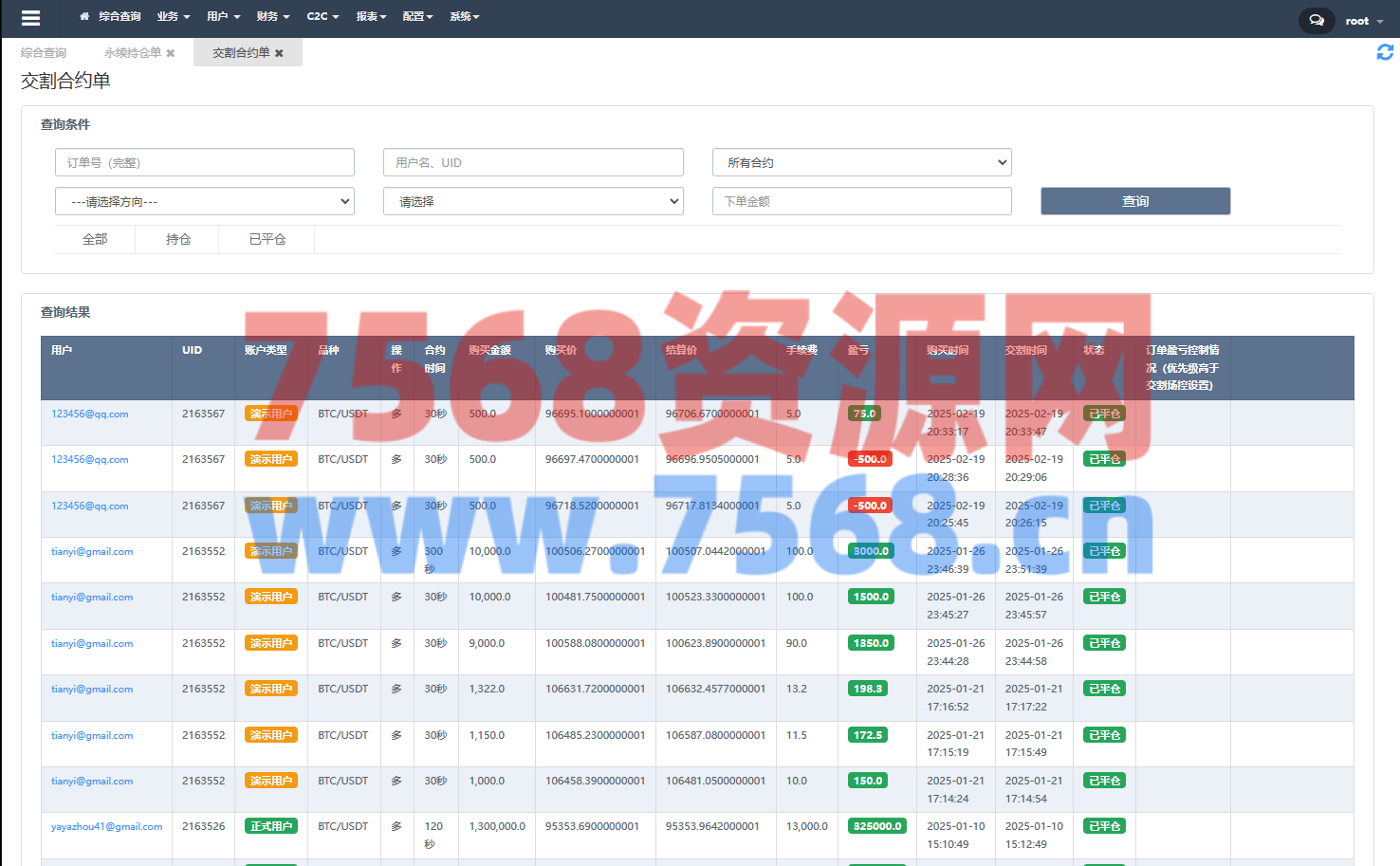This screenshot has width=1400, height=866.
Task: Switch to the 综合查询 tab
Action: pyautogui.click(x=44, y=53)
